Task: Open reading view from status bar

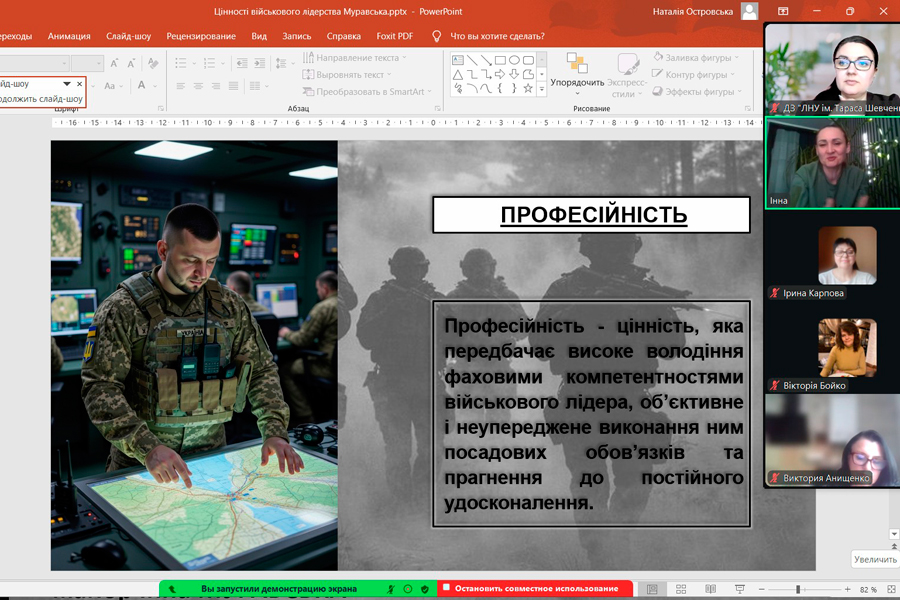Action: (709, 589)
